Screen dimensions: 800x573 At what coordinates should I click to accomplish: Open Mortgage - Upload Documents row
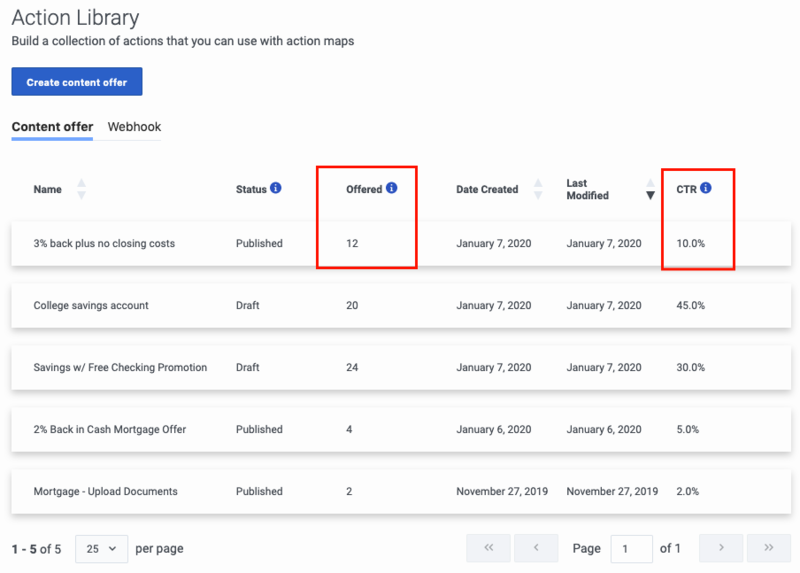coord(401,491)
